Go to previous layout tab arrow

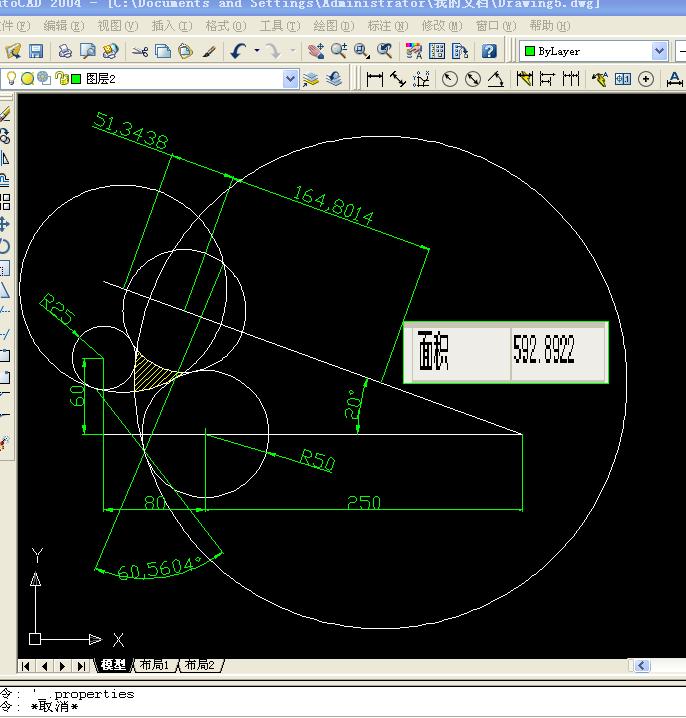point(44,666)
